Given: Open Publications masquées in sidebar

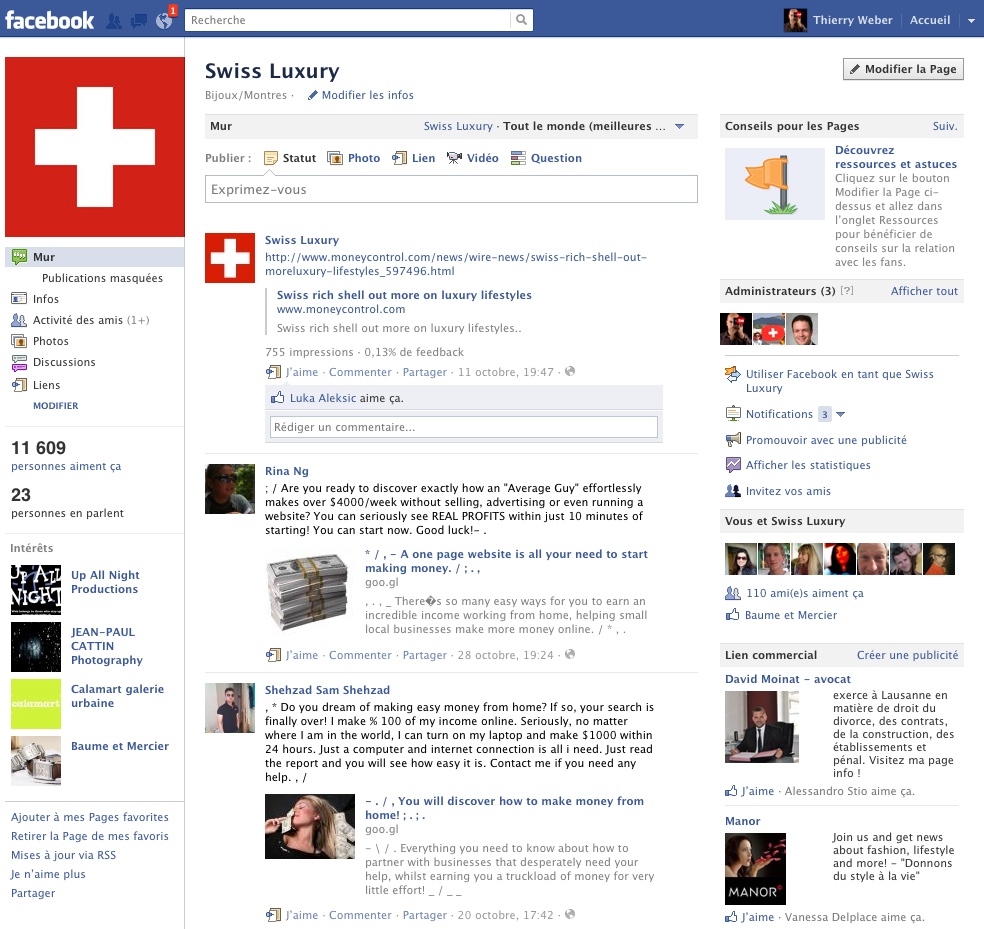Looking at the screenshot, I should tap(102, 278).
